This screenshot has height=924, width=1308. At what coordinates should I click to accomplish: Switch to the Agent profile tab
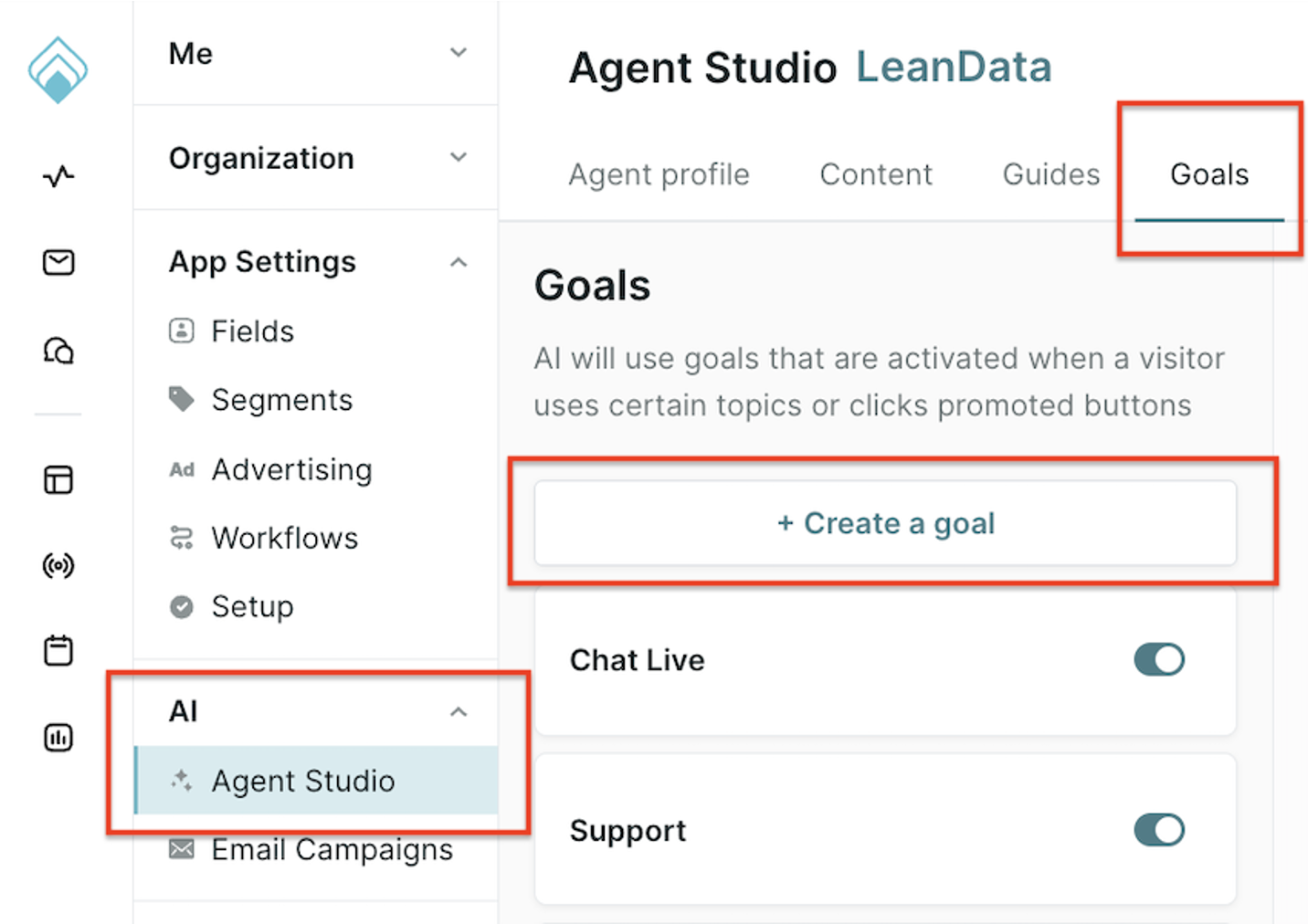pos(659,174)
